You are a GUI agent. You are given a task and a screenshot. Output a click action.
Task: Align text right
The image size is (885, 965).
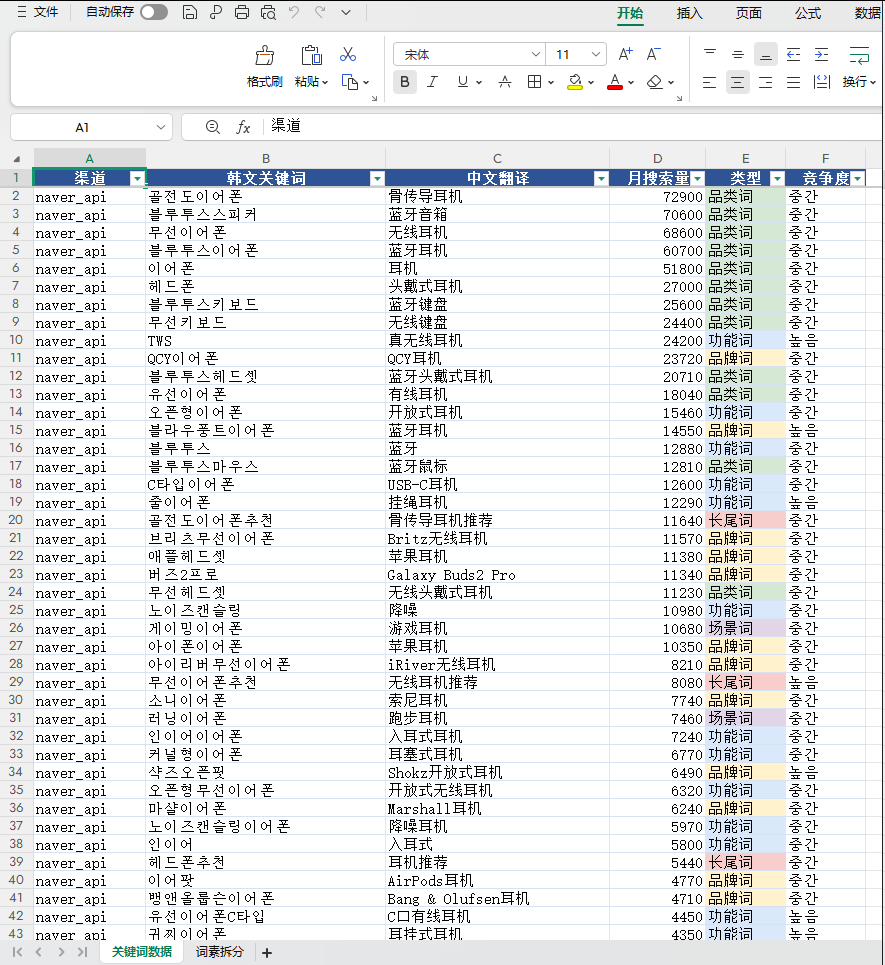click(766, 82)
